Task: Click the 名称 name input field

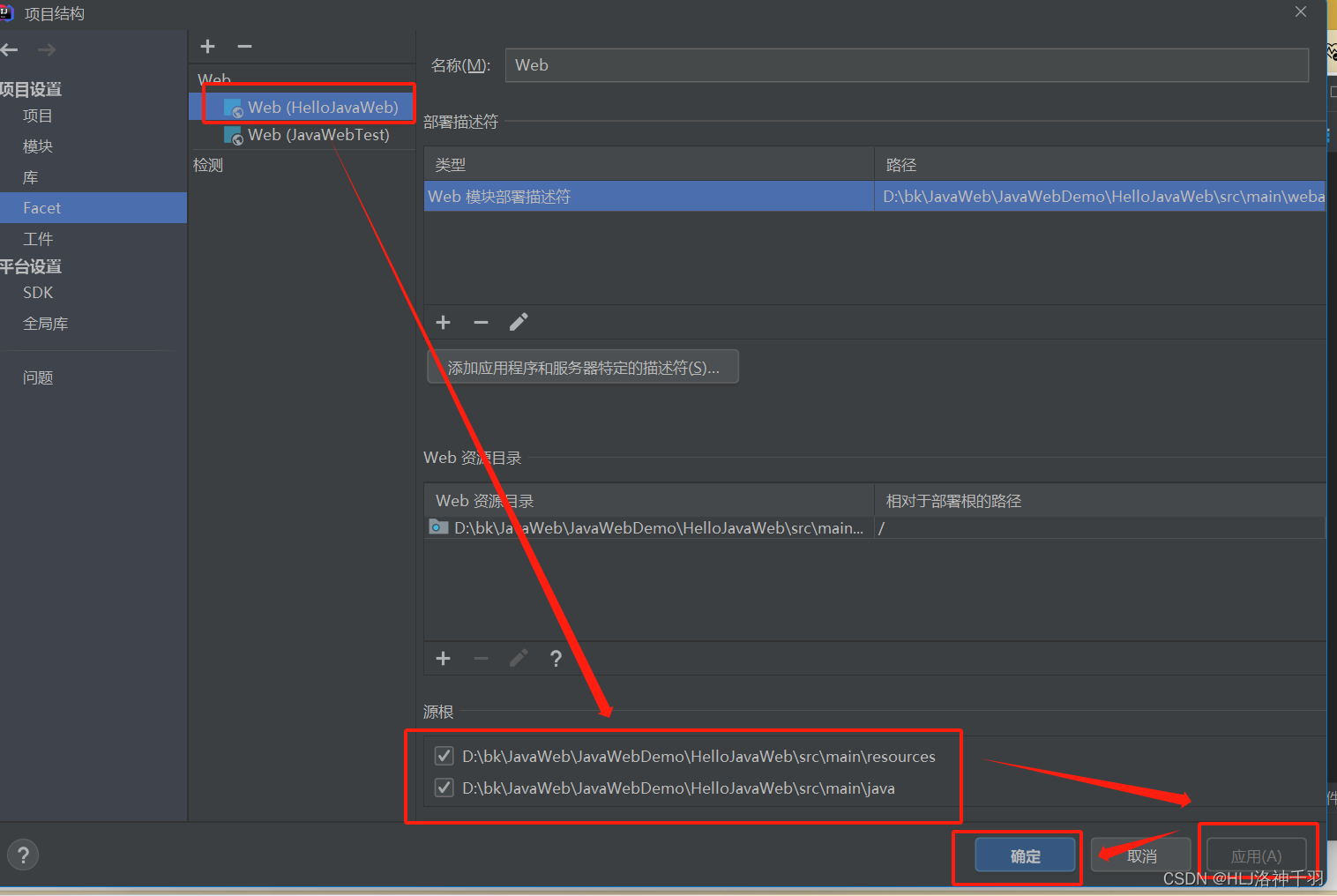Action: pyautogui.click(x=907, y=65)
